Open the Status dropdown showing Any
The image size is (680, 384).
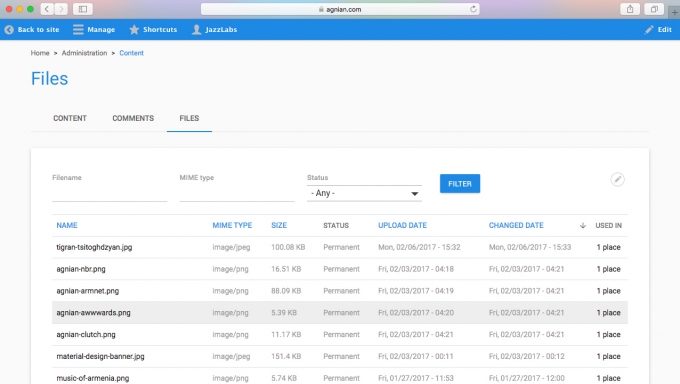[364, 193]
